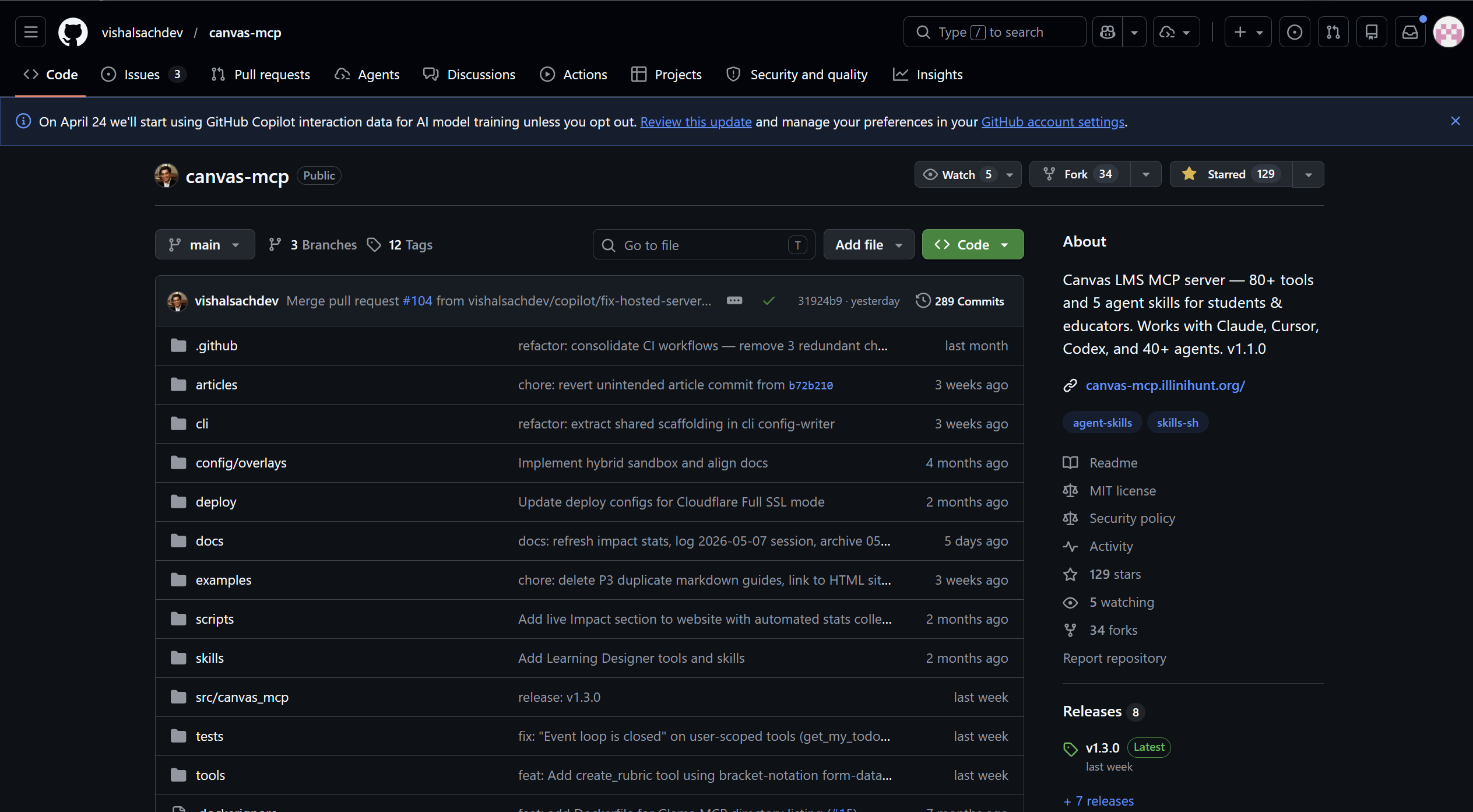Click Report repository
1473x812 pixels.
click(x=1115, y=658)
